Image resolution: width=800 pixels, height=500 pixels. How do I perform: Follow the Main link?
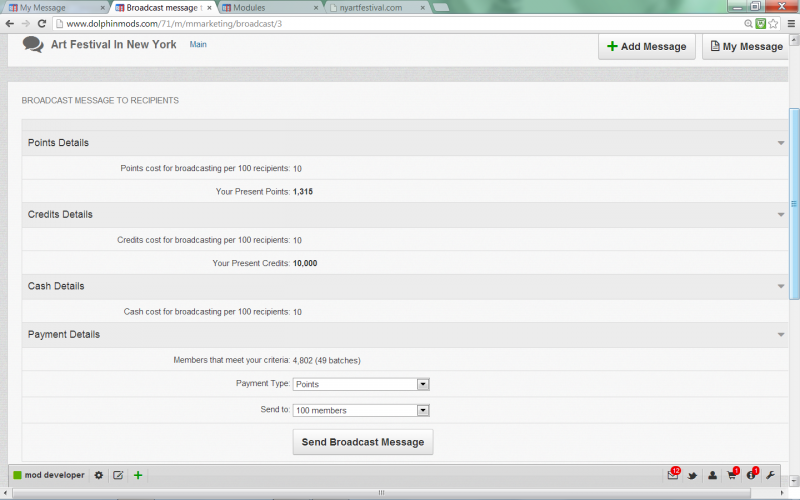198,44
